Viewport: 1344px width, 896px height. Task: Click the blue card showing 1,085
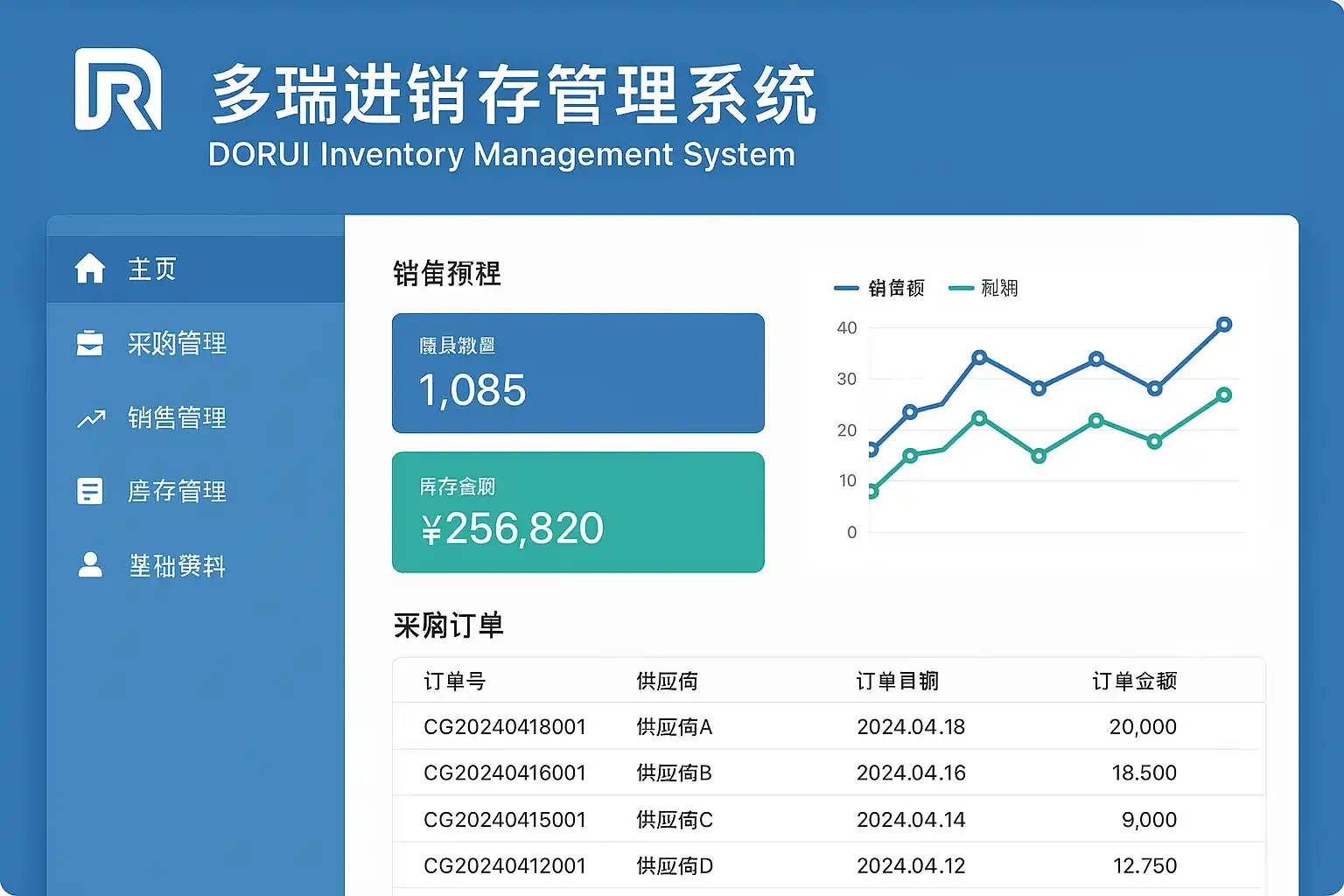(x=577, y=373)
